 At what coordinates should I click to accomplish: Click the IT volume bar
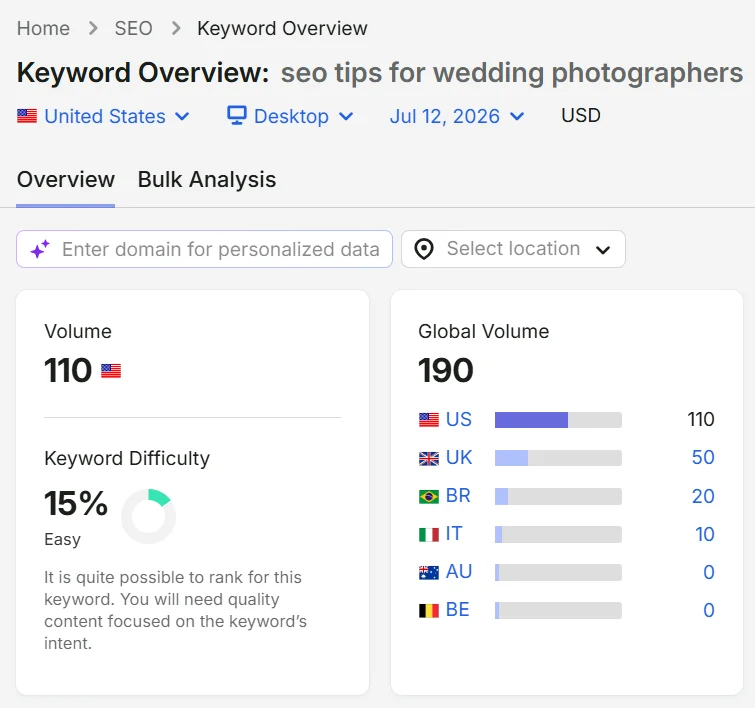pyautogui.click(x=558, y=534)
